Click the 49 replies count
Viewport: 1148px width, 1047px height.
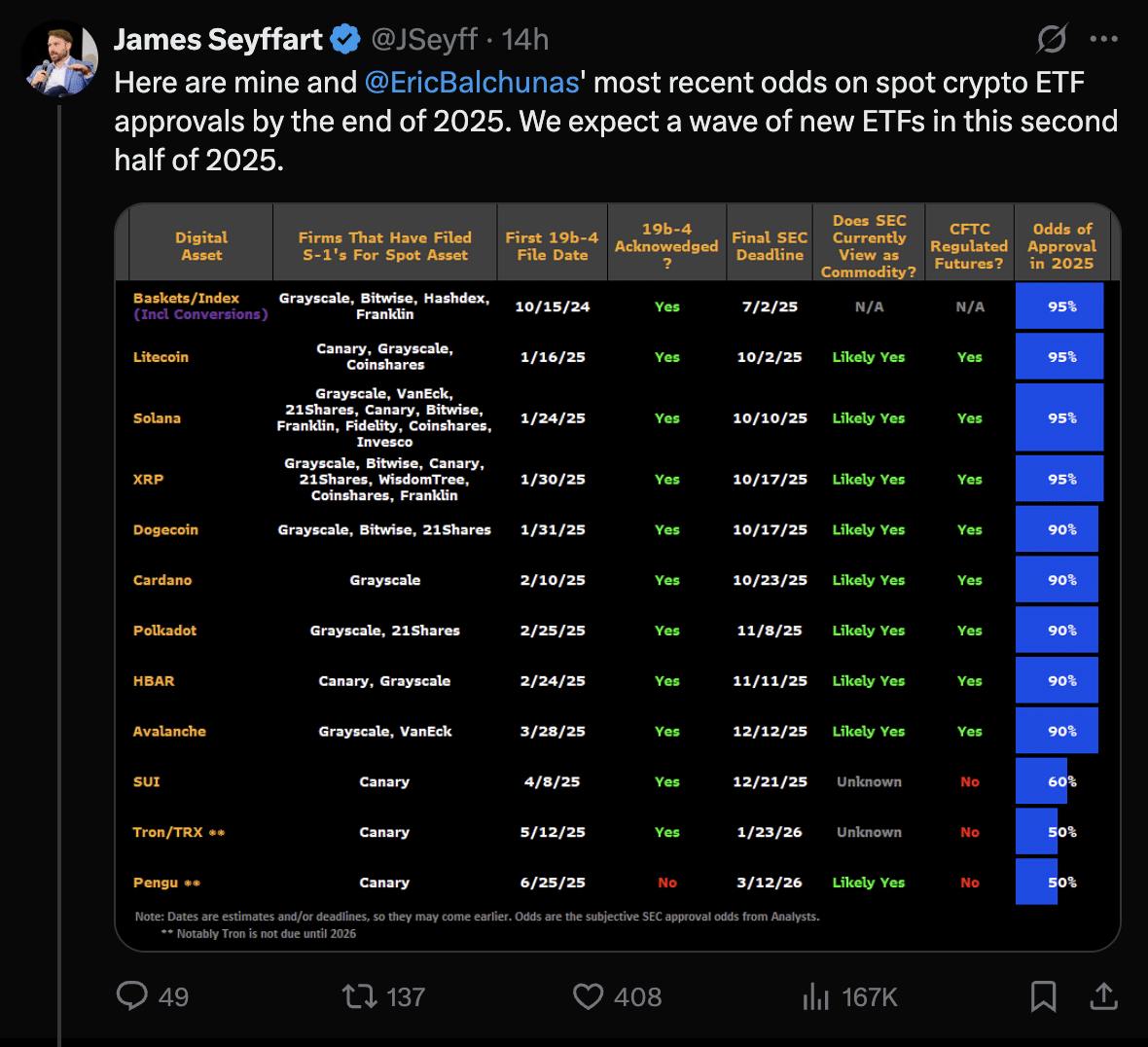(x=173, y=997)
